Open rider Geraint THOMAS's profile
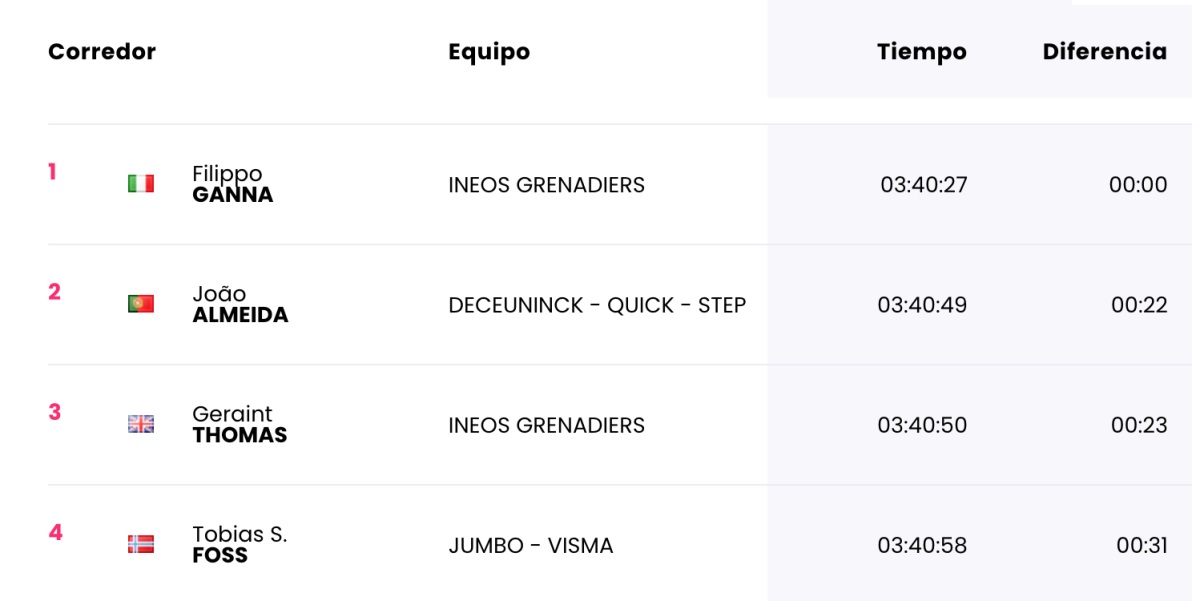The height and width of the screenshot is (601, 1200). point(240,424)
